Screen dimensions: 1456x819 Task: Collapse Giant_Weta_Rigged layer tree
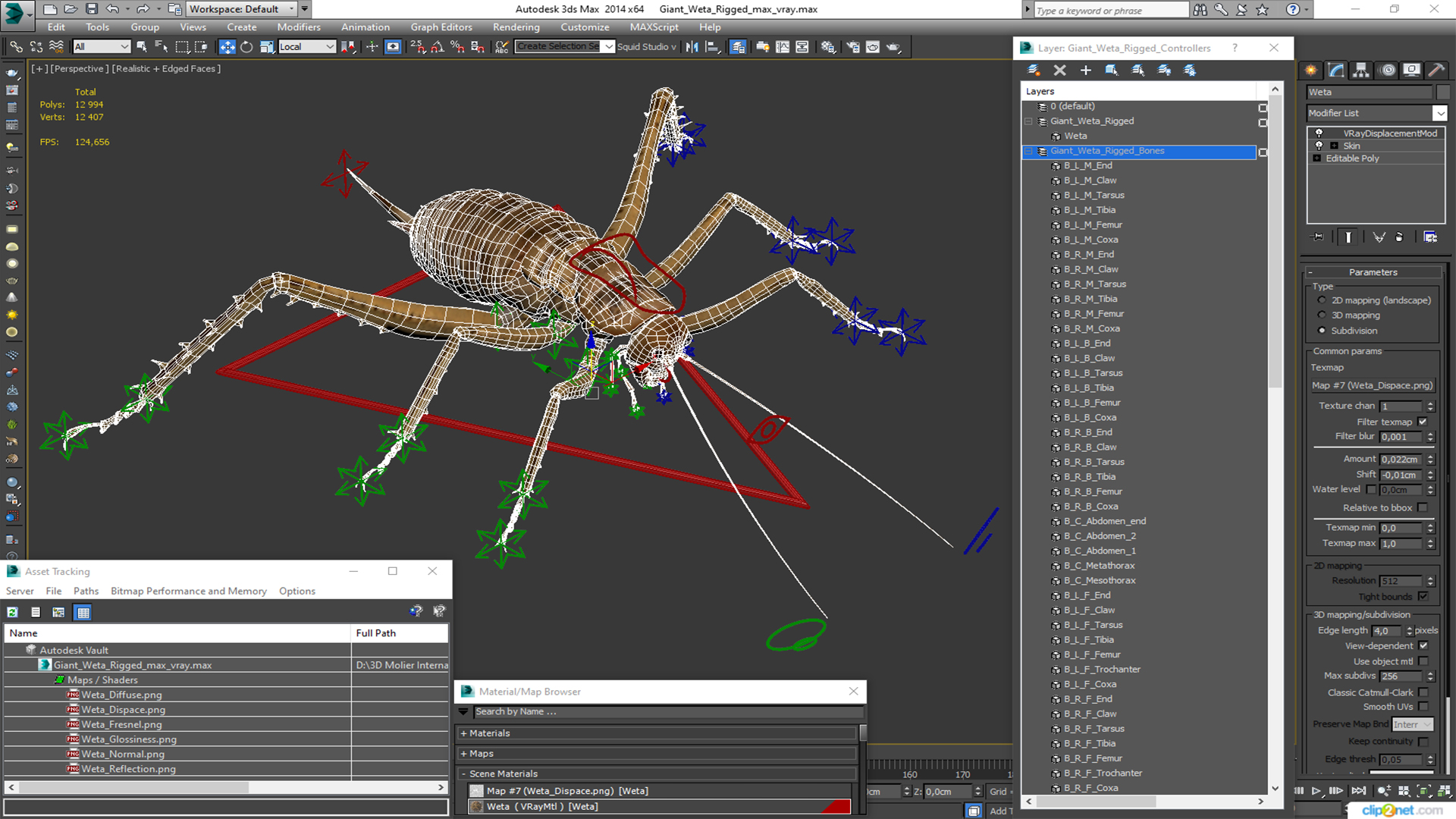(x=1028, y=121)
